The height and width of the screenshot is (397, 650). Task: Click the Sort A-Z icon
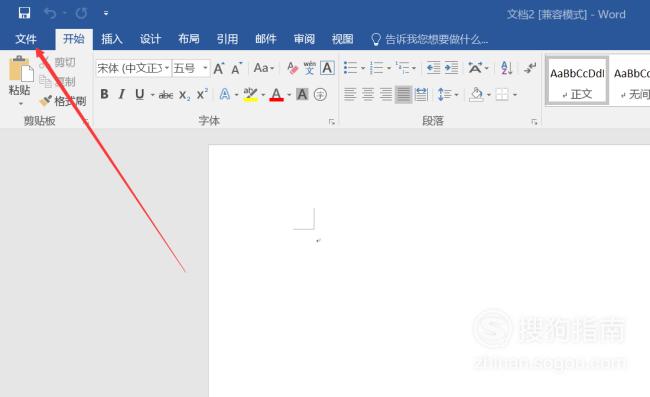tap(507, 68)
